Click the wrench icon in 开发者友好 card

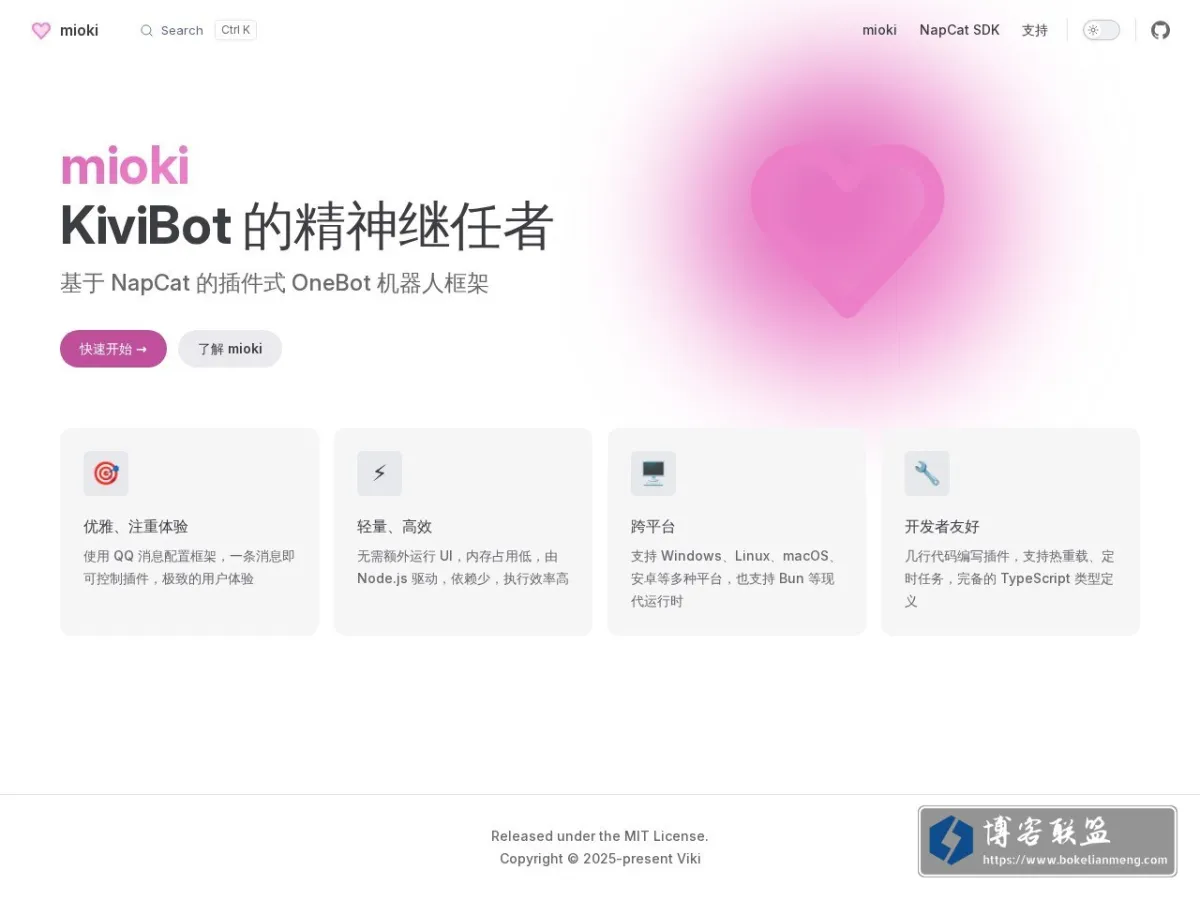coord(927,473)
